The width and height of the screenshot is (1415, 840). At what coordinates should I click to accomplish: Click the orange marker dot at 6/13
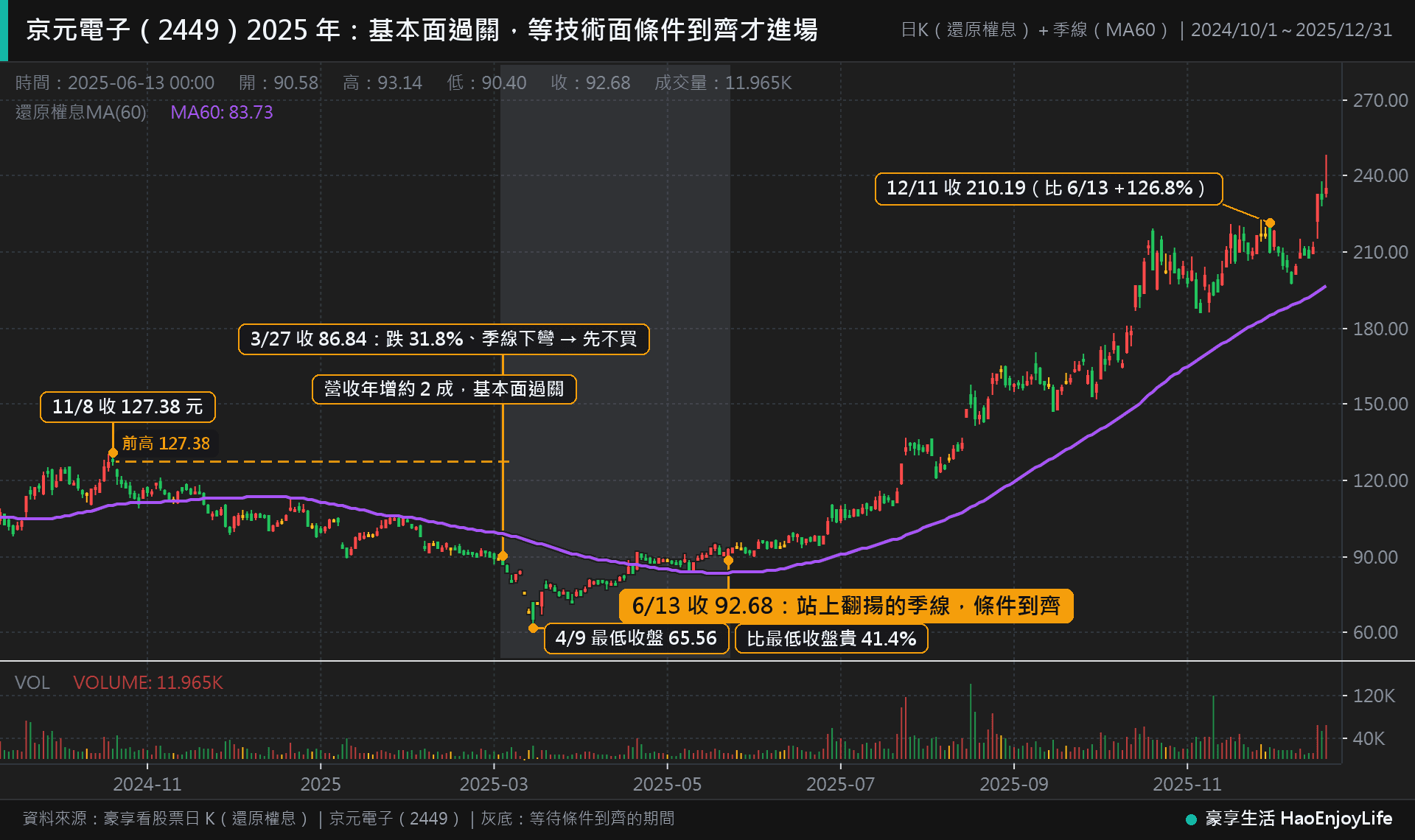(x=728, y=561)
